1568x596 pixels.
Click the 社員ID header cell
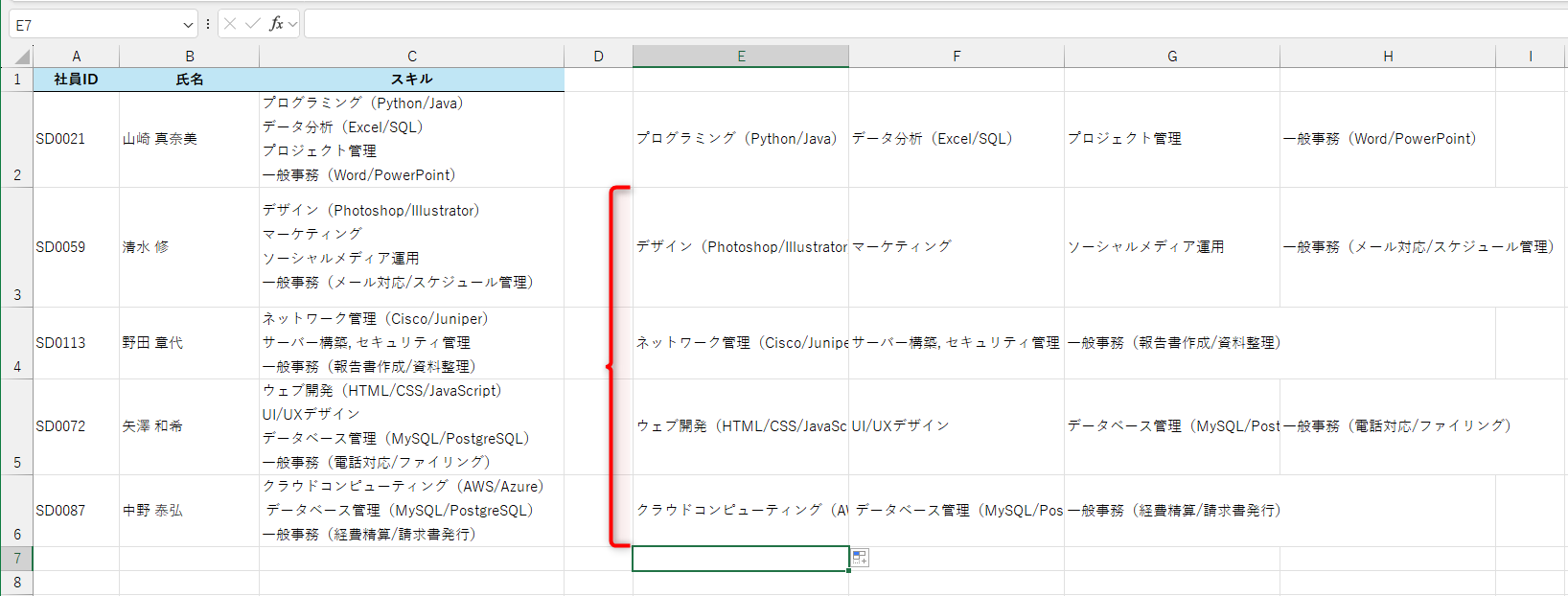tap(77, 80)
